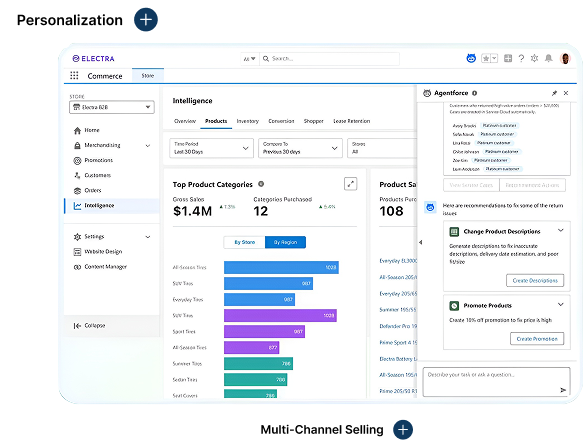The height and width of the screenshot is (447, 587).
Task: Open the setup gear icon in header
Action: tap(535, 58)
